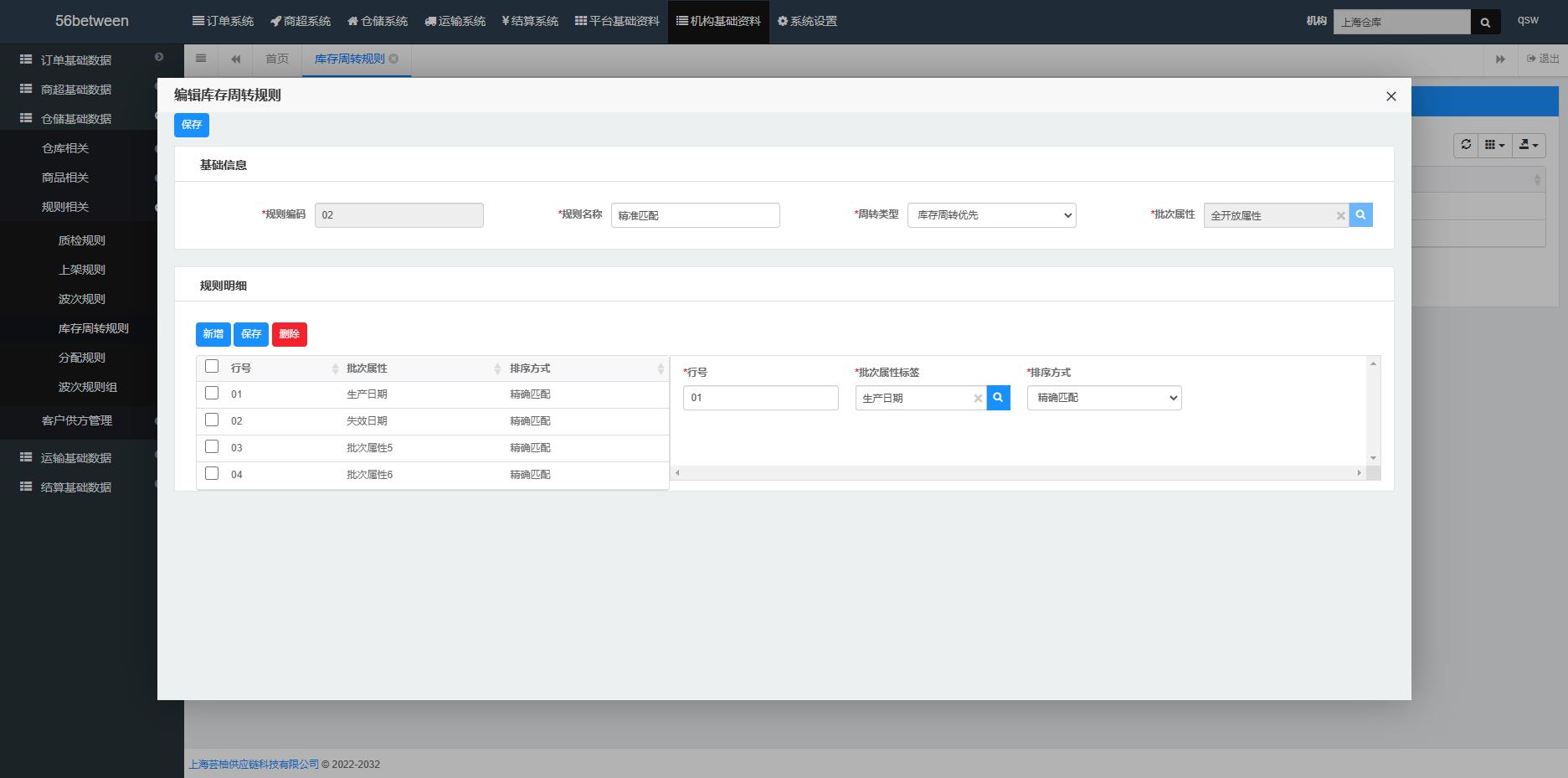Click the organization search magnifier icon
This screenshot has height=778, width=1568.
click(x=1485, y=22)
